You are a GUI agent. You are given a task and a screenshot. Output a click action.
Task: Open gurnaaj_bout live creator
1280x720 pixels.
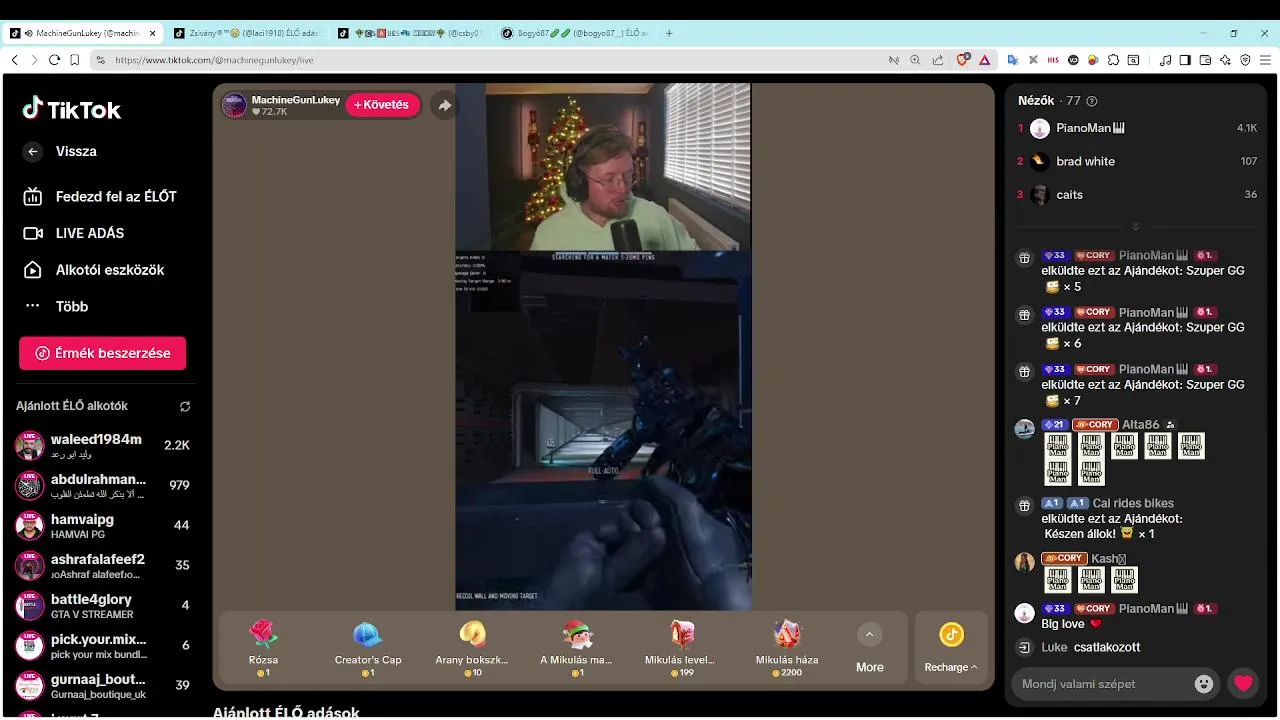click(x=102, y=686)
